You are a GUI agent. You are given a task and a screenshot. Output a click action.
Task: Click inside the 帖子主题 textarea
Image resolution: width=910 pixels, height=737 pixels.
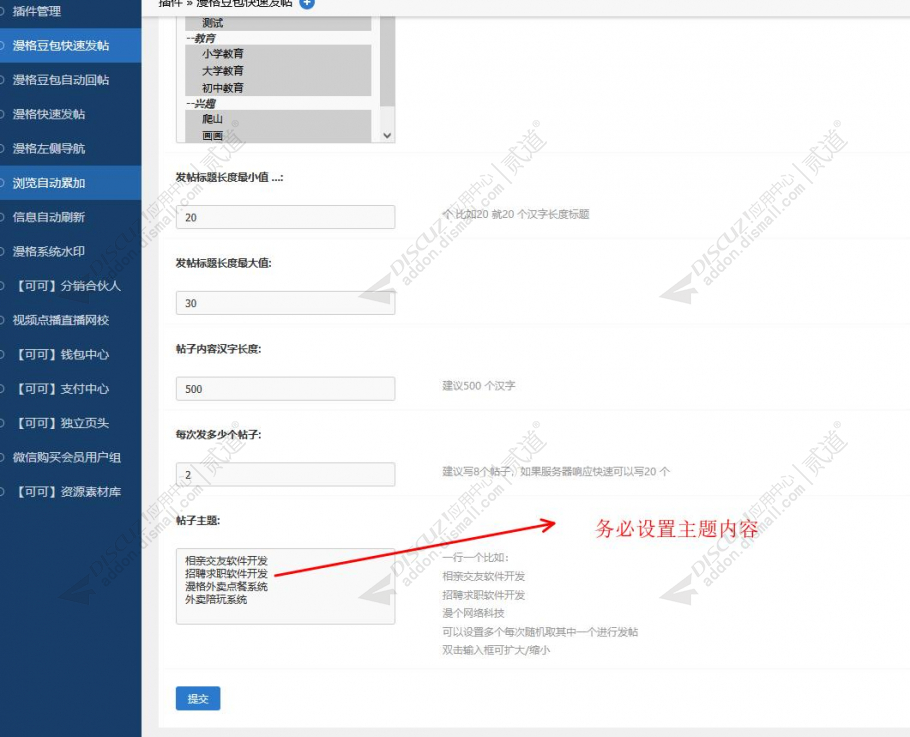286,586
